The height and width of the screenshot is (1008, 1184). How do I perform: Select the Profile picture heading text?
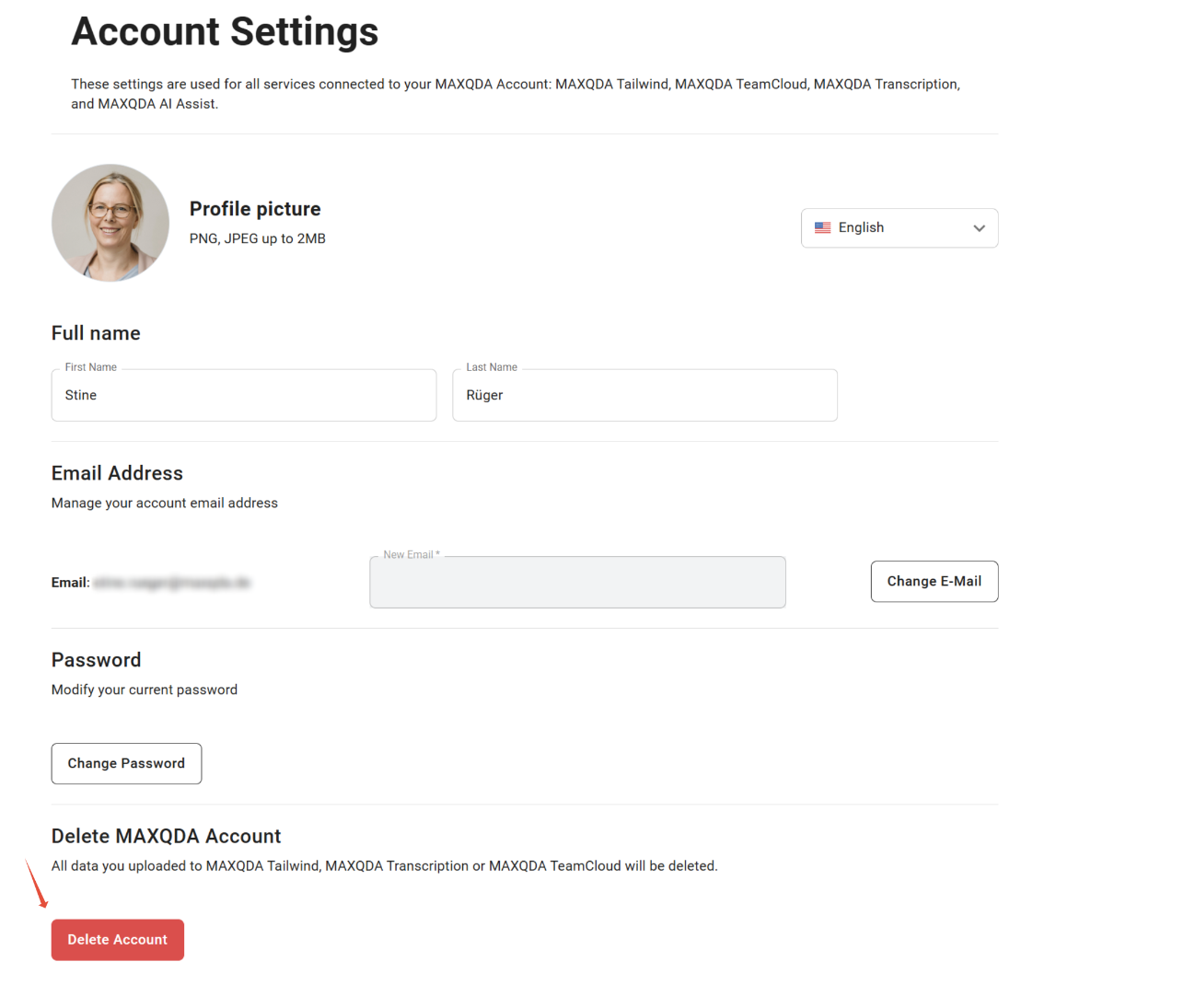(255, 209)
